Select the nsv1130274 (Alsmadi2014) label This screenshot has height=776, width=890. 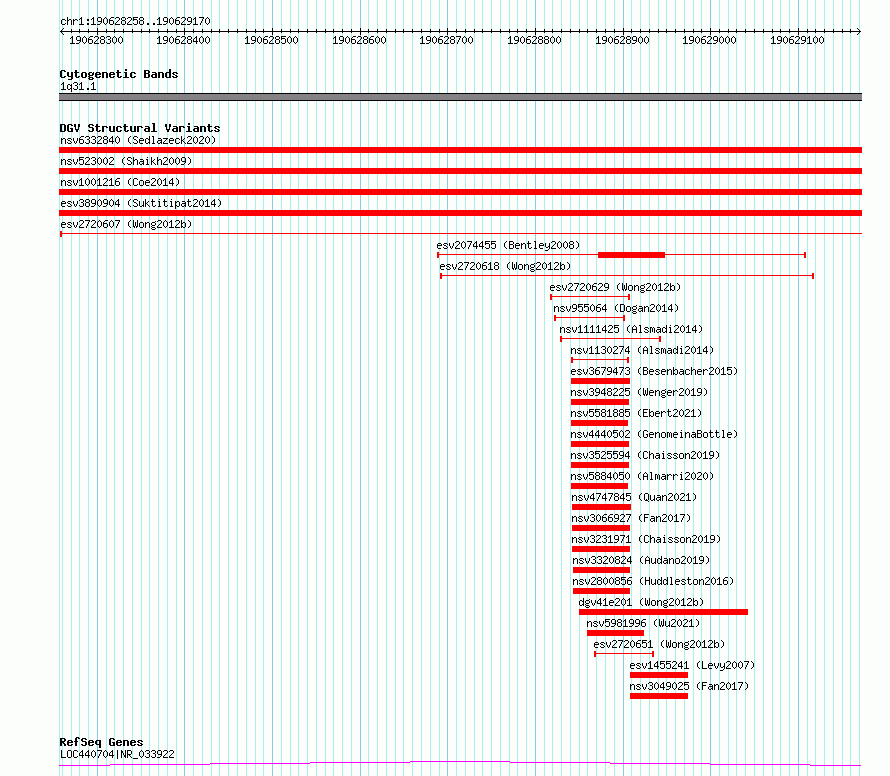click(x=642, y=350)
